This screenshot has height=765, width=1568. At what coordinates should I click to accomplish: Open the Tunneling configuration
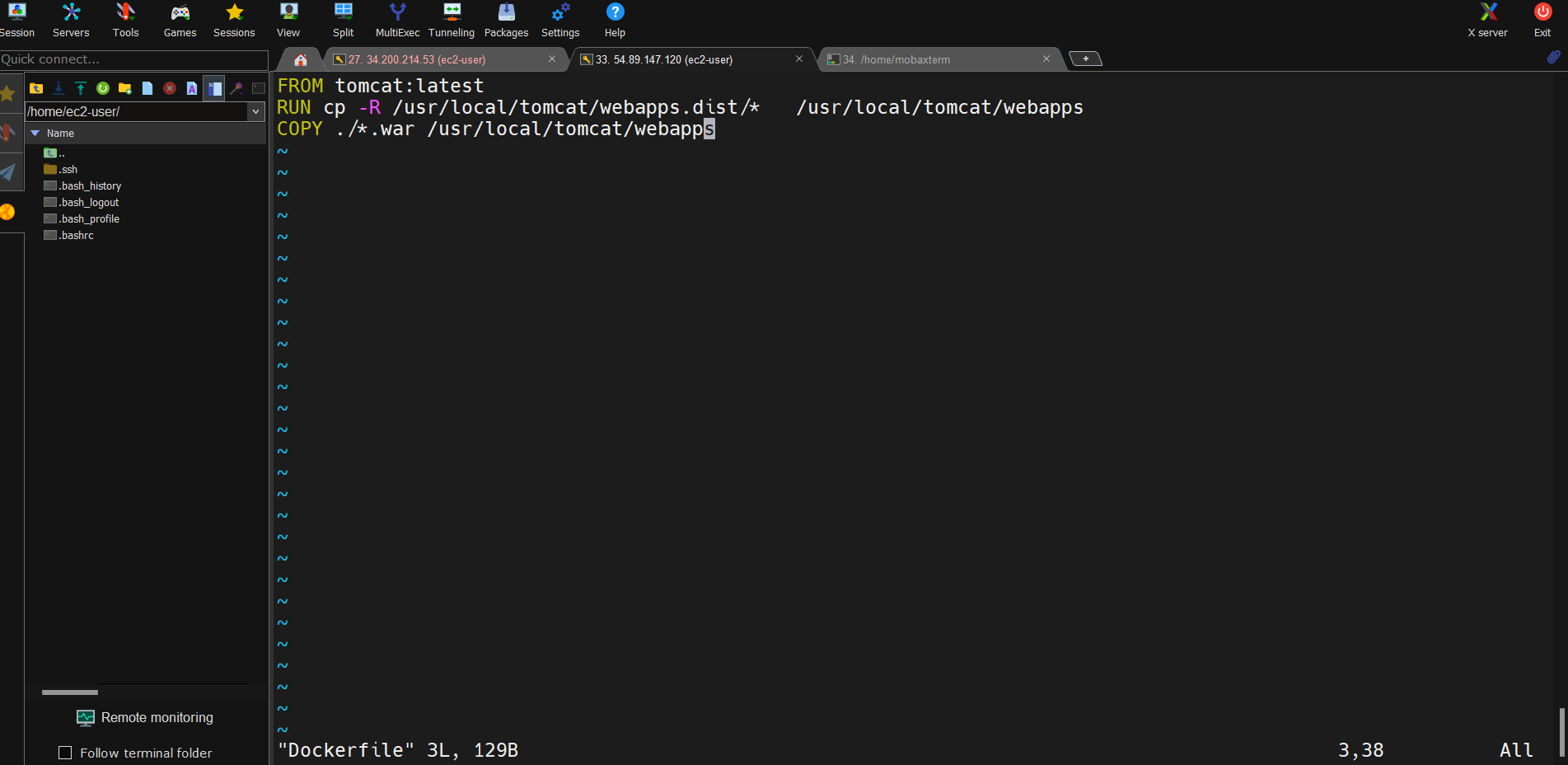click(452, 21)
